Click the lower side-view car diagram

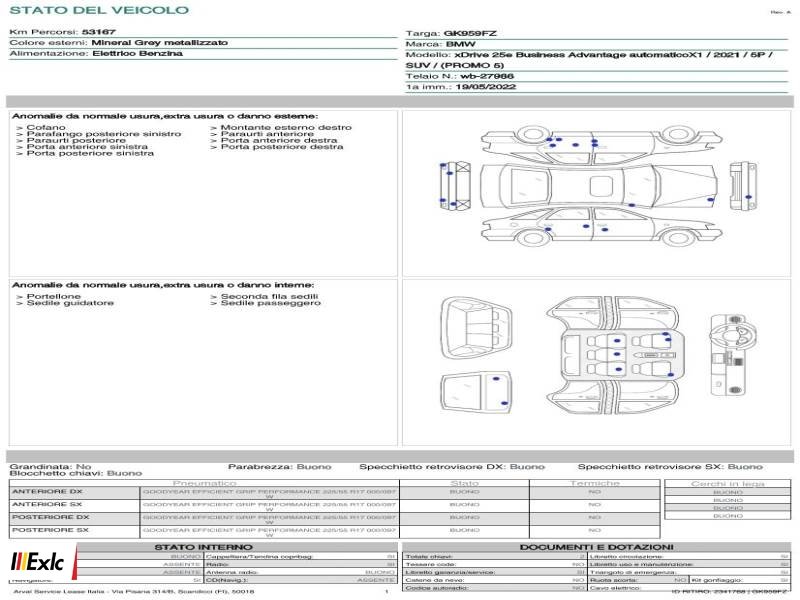point(601,227)
